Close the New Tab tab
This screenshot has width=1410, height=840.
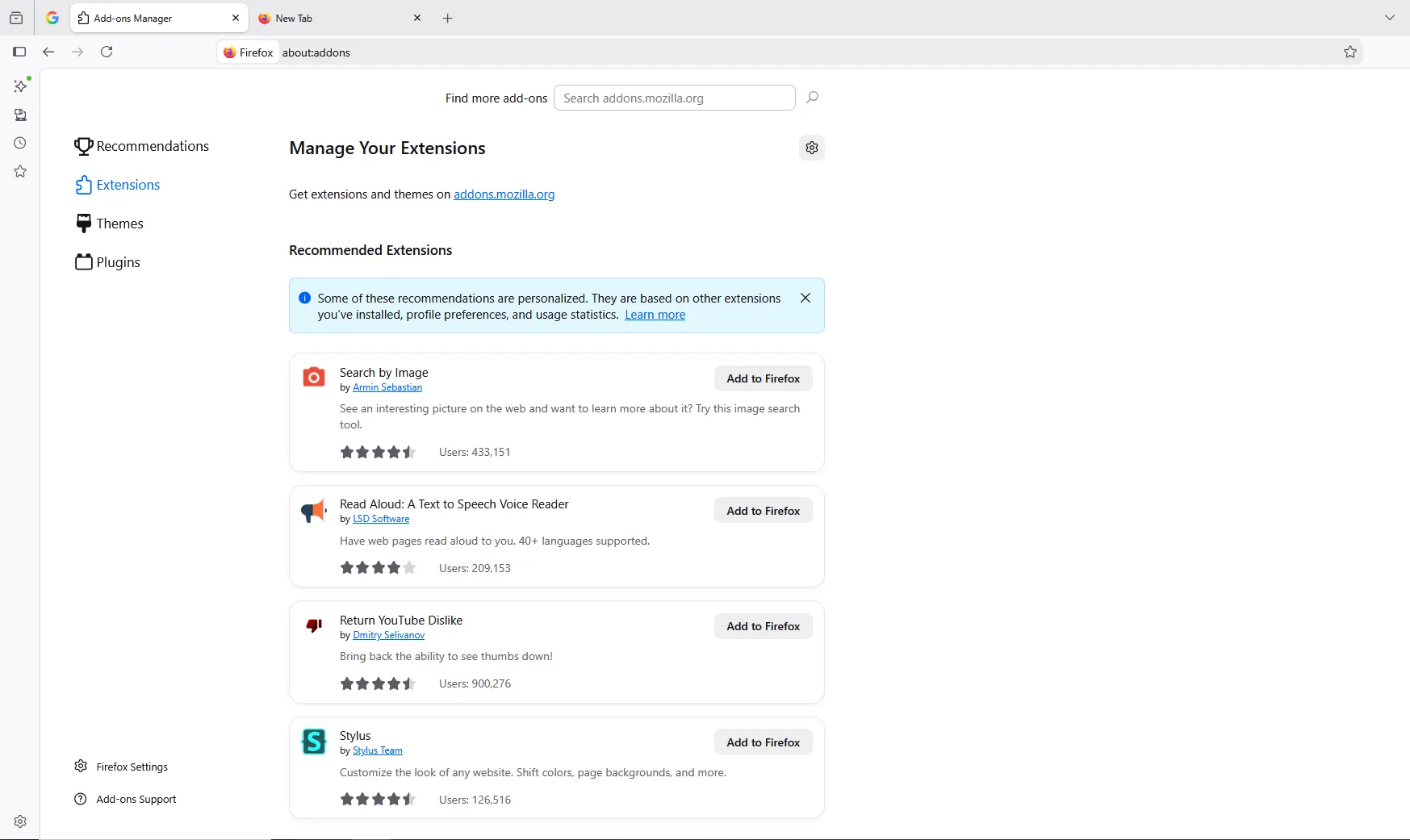[x=417, y=18]
